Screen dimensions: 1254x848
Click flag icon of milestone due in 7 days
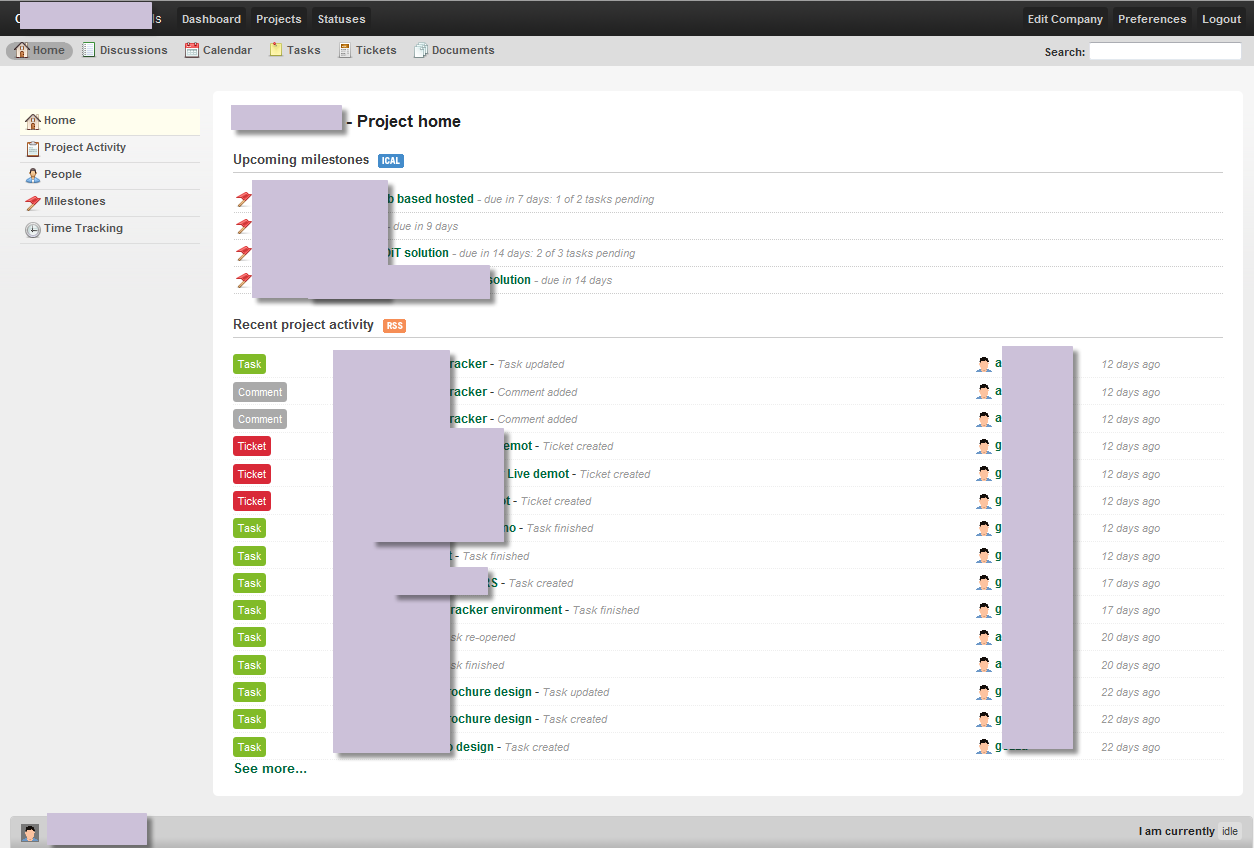[243, 199]
